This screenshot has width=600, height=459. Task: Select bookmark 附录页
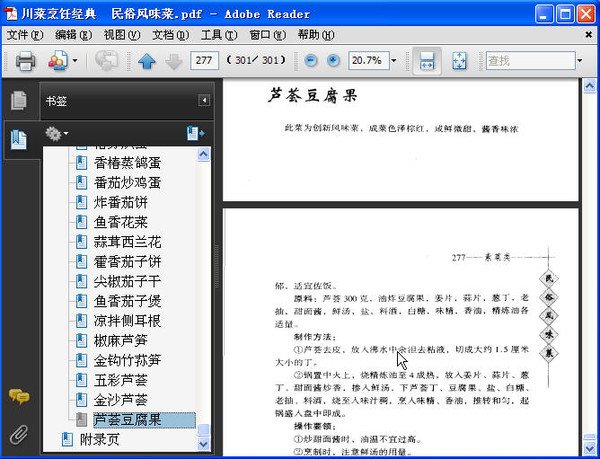100,439
